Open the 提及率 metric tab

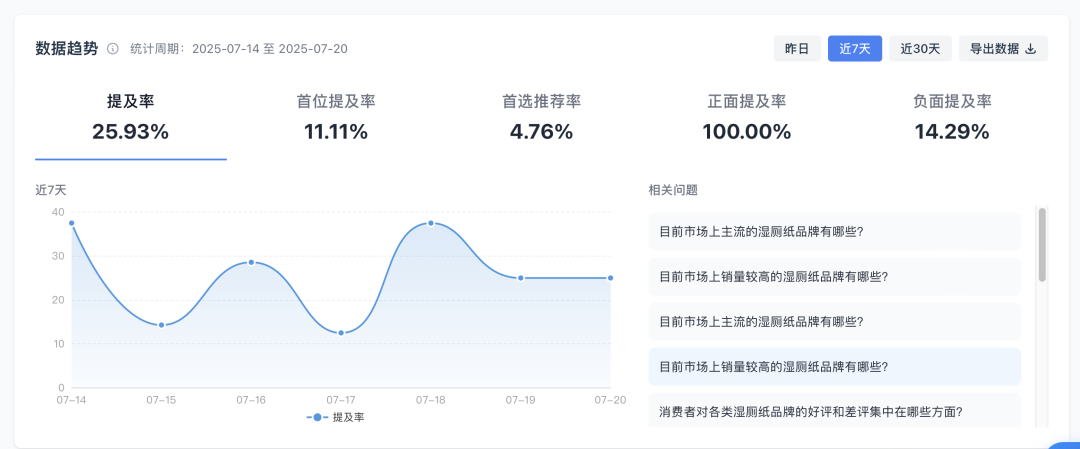(131, 117)
